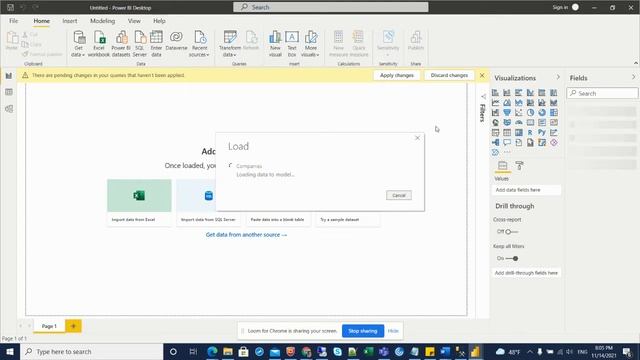
Task: Select the Python visual
Action: coord(542,133)
